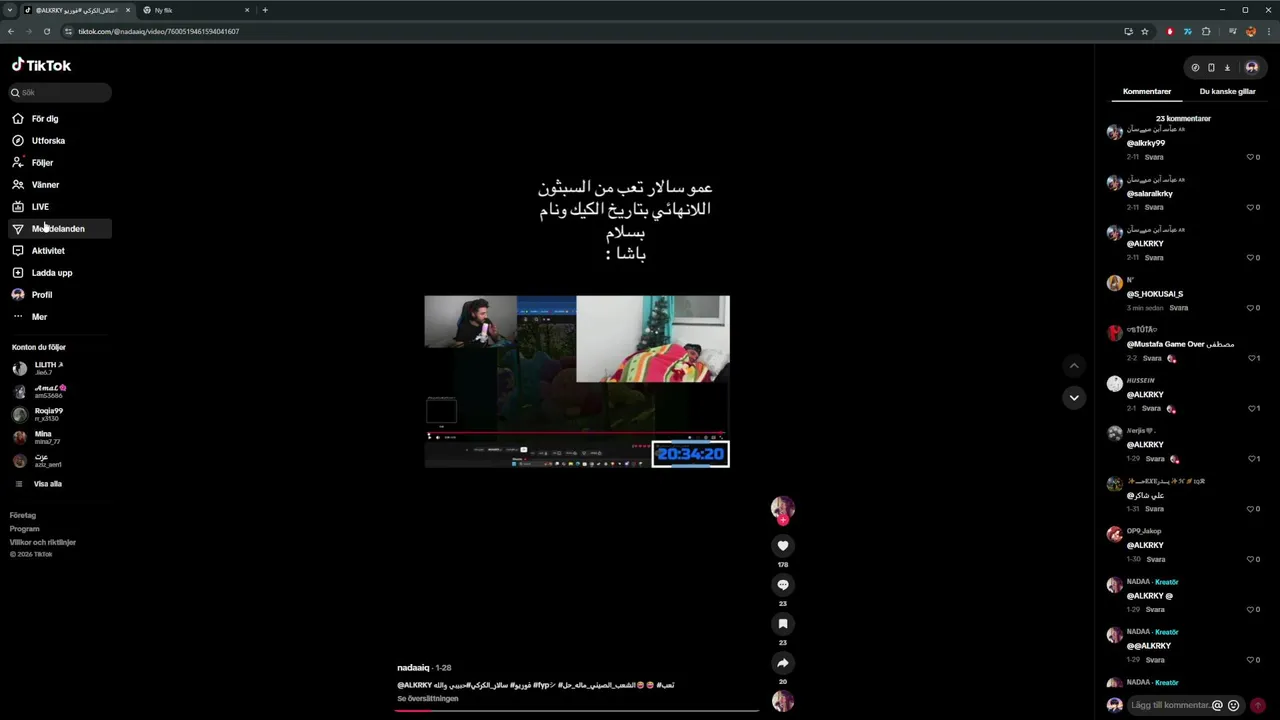Open LIVE from sidebar
The height and width of the screenshot is (720, 1280).
click(40, 207)
